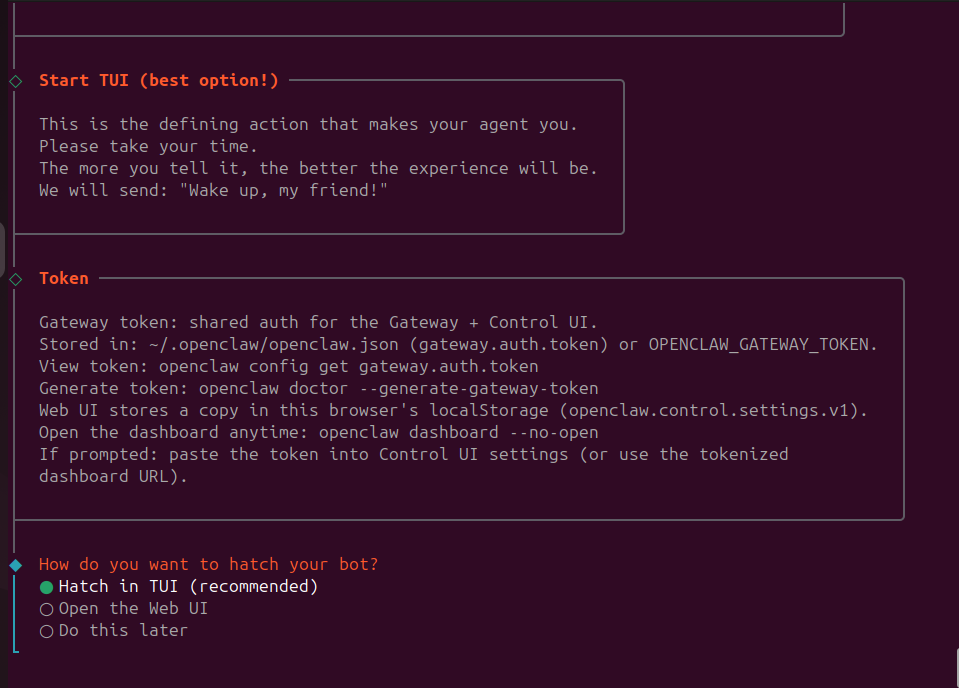Choose the Open the Web UI radio
The image size is (959, 688).
[46, 609]
